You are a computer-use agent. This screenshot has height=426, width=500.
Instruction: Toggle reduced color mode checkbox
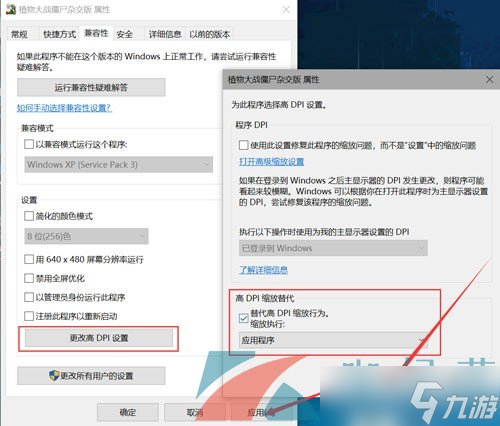(x=29, y=216)
